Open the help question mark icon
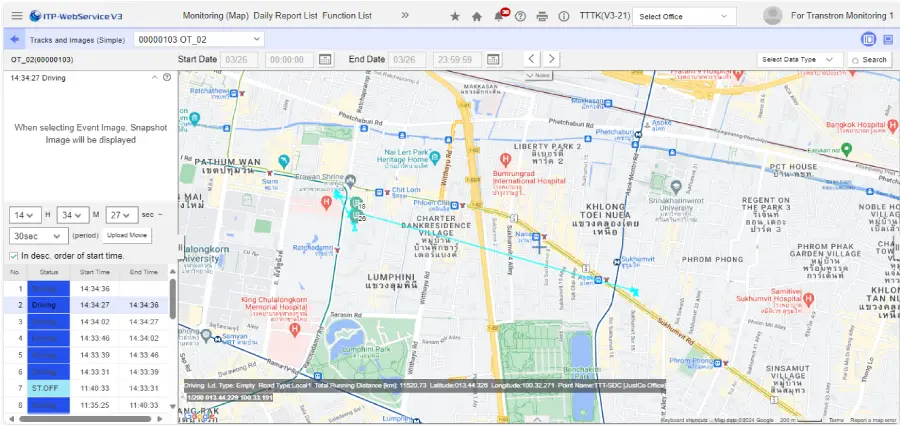Viewport: 900px width, 425px height. coord(520,16)
